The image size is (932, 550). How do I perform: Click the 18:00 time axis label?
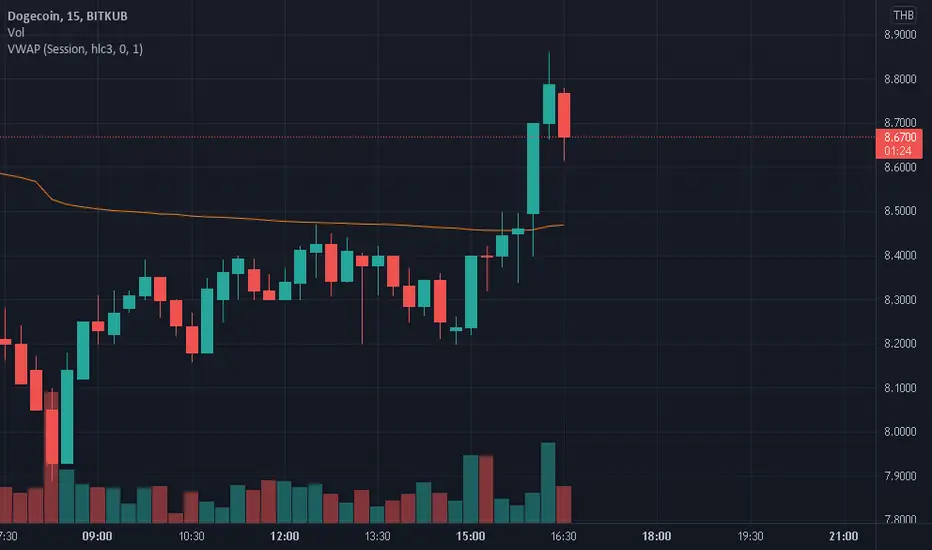click(x=656, y=536)
